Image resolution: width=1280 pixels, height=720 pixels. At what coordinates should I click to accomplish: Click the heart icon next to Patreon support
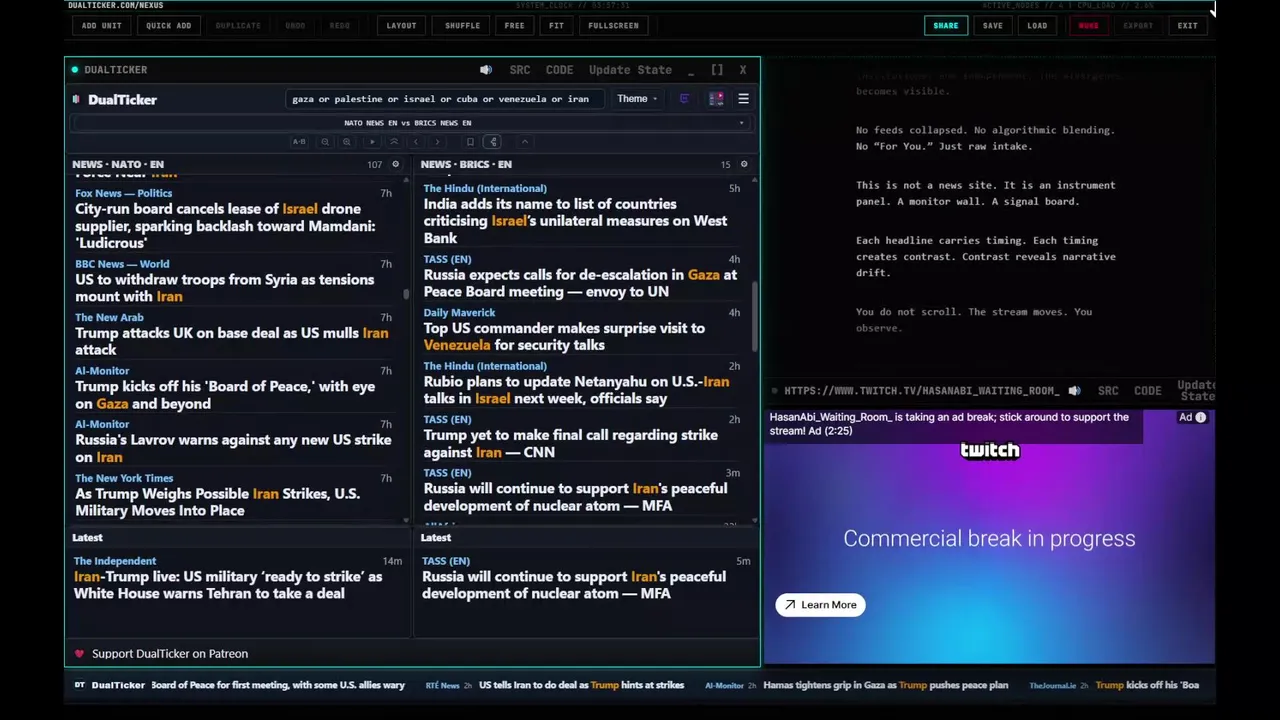pyautogui.click(x=79, y=654)
